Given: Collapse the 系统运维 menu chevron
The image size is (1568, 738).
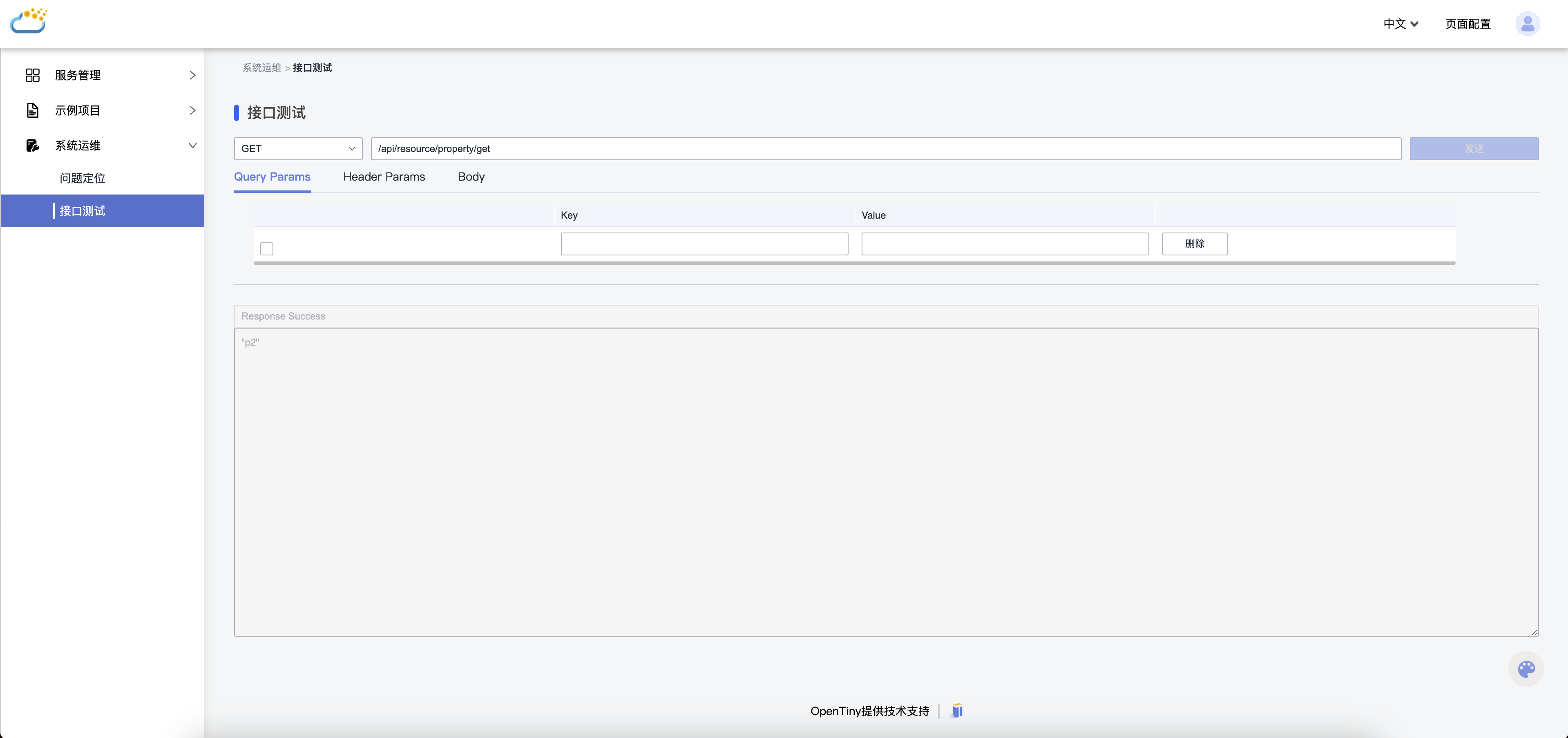Looking at the screenshot, I should pos(192,145).
